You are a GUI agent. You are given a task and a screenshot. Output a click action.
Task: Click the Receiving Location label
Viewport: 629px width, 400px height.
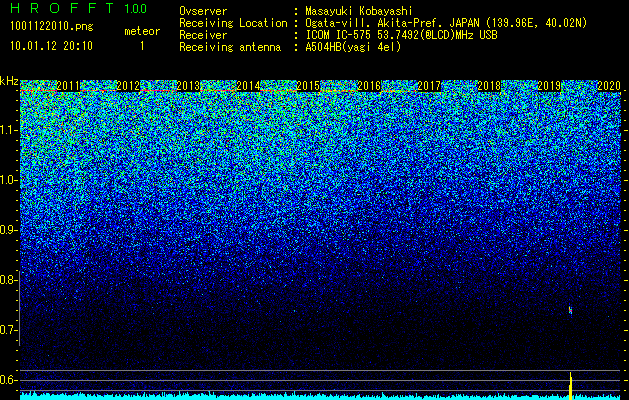click(x=233, y=23)
